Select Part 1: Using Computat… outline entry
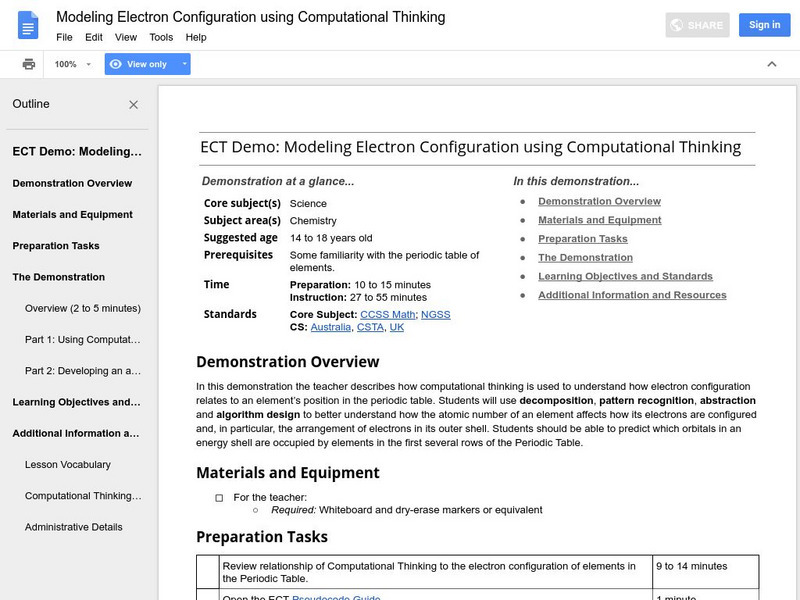Screen dimensions: 800x600 tap(83, 339)
